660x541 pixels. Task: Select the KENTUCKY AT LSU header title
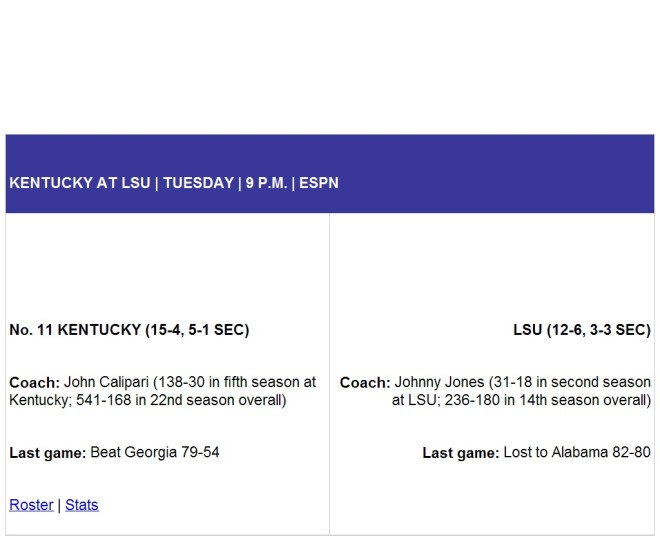(x=80, y=183)
